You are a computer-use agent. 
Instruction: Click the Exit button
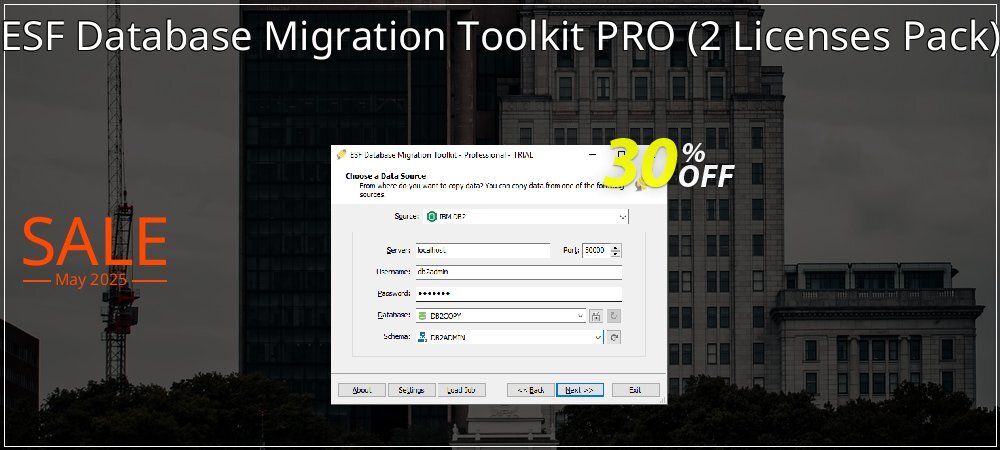635,389
